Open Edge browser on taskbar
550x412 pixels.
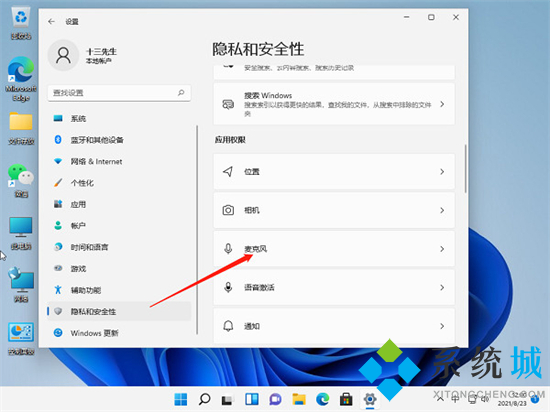[322, 399]
